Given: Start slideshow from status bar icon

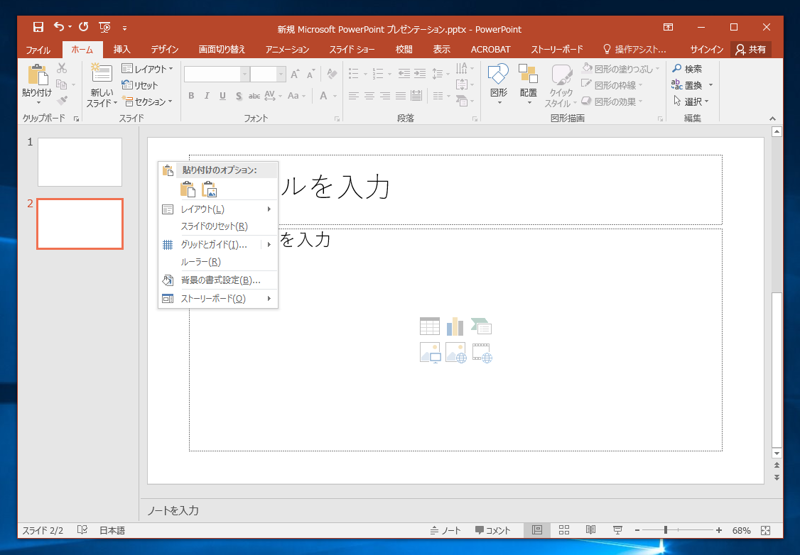Looking at the screenshot, I should click(x=617, y=530).
